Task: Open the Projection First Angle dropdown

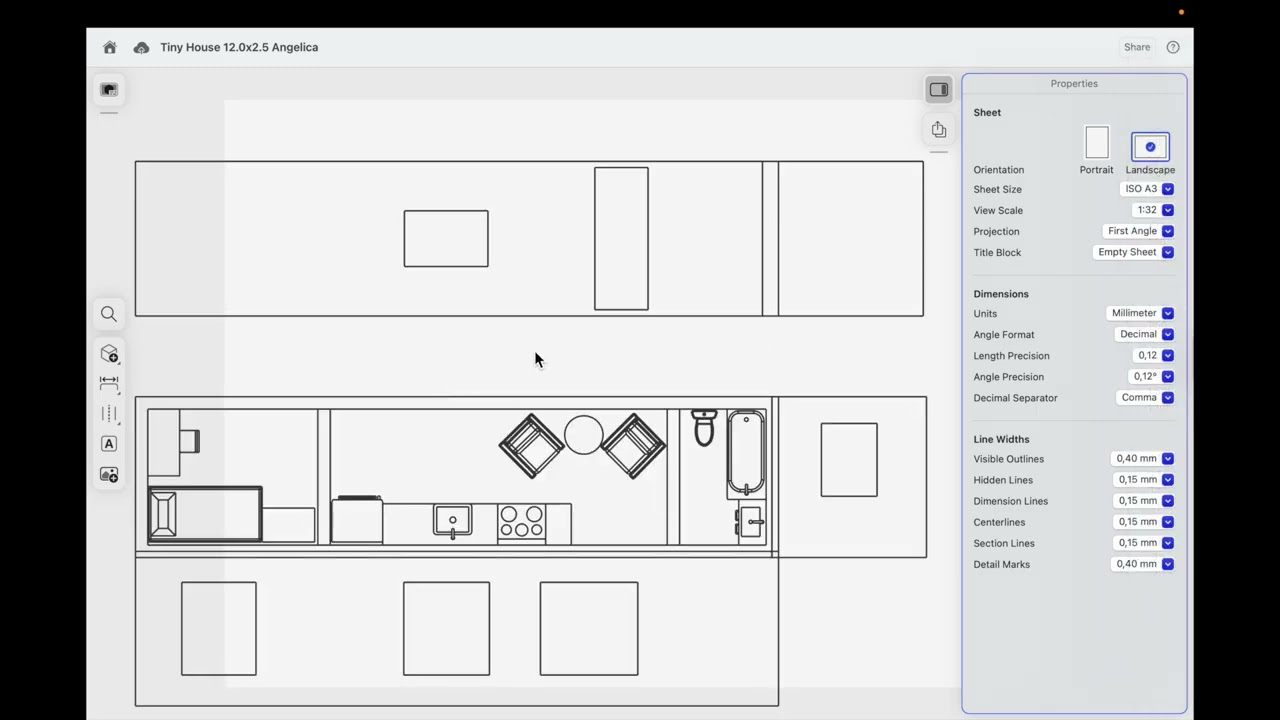Action: point(1139,231)
